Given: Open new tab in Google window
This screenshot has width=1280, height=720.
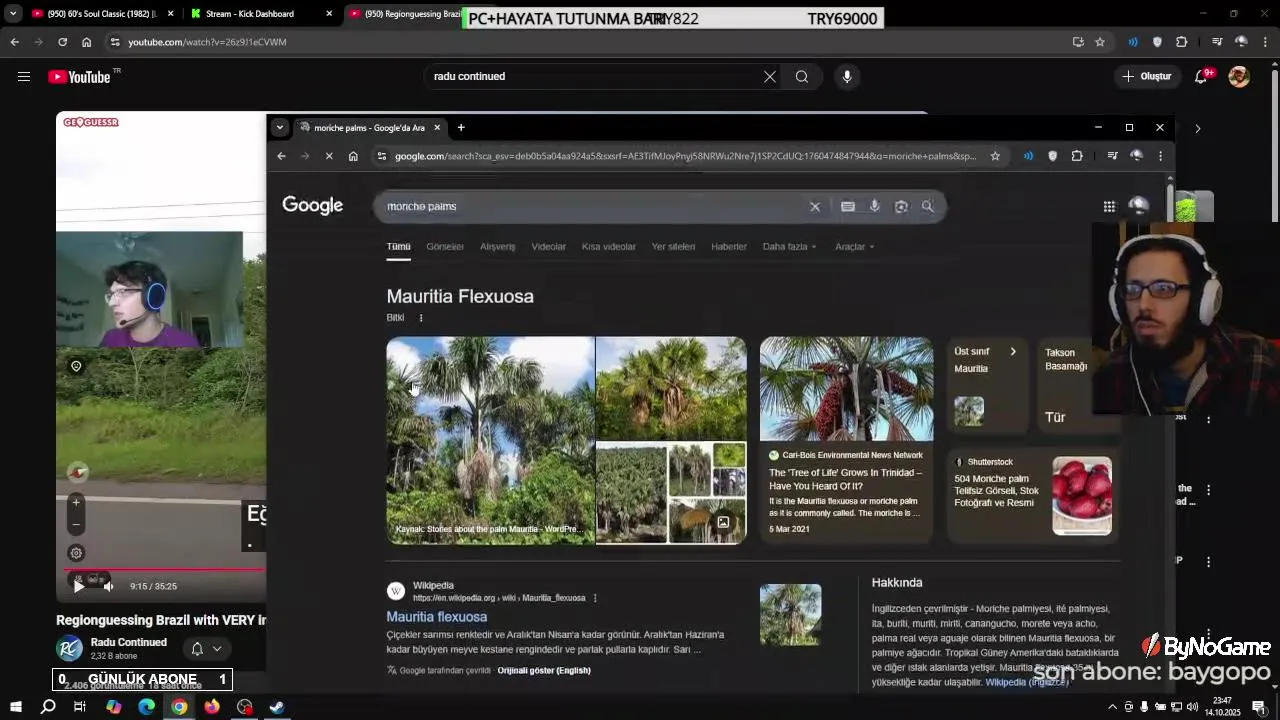Looking at the screenshot, I should pyautogui.click(x=461, y=128).
